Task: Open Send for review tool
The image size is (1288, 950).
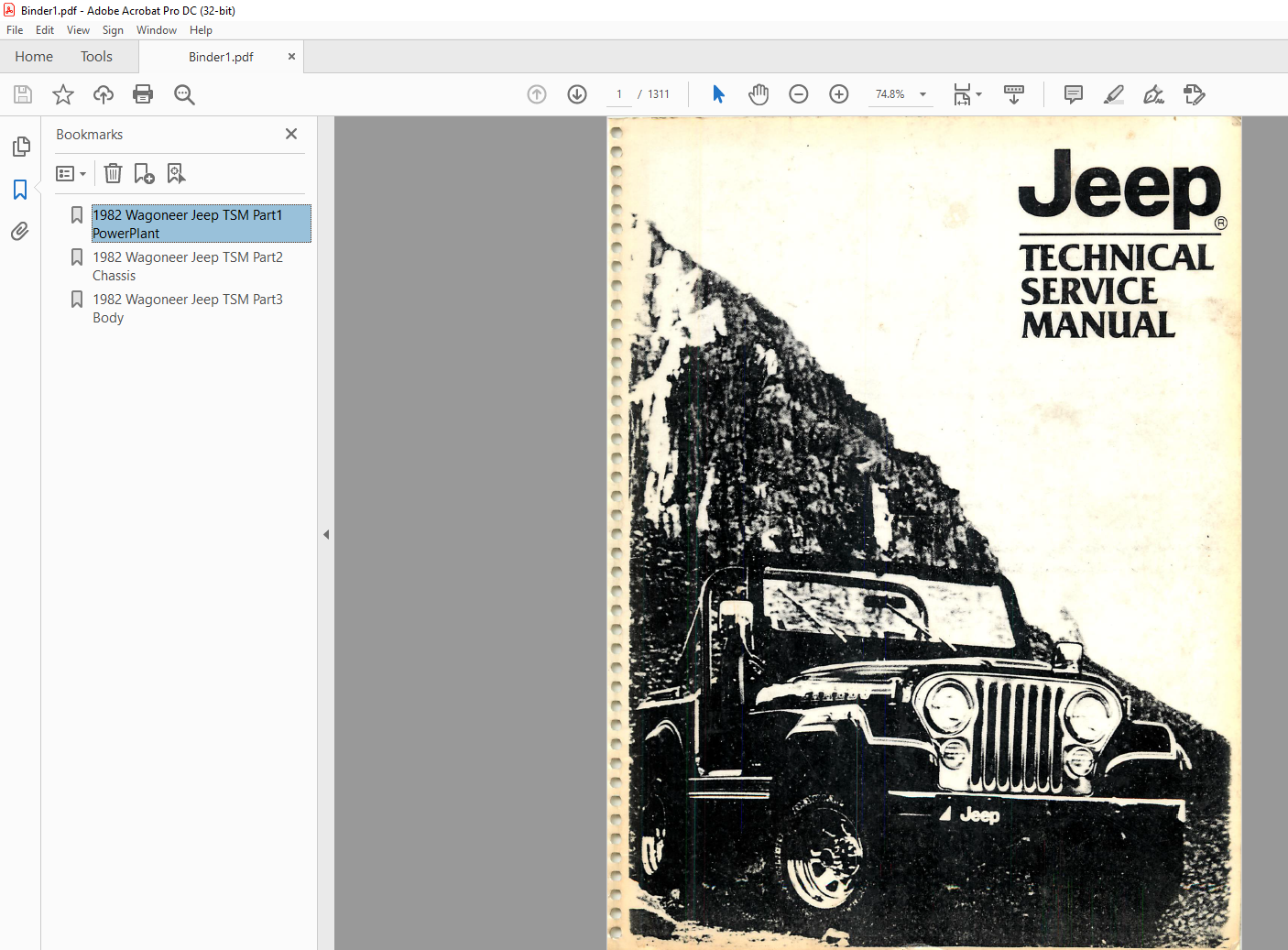Action: point(1194,94)
